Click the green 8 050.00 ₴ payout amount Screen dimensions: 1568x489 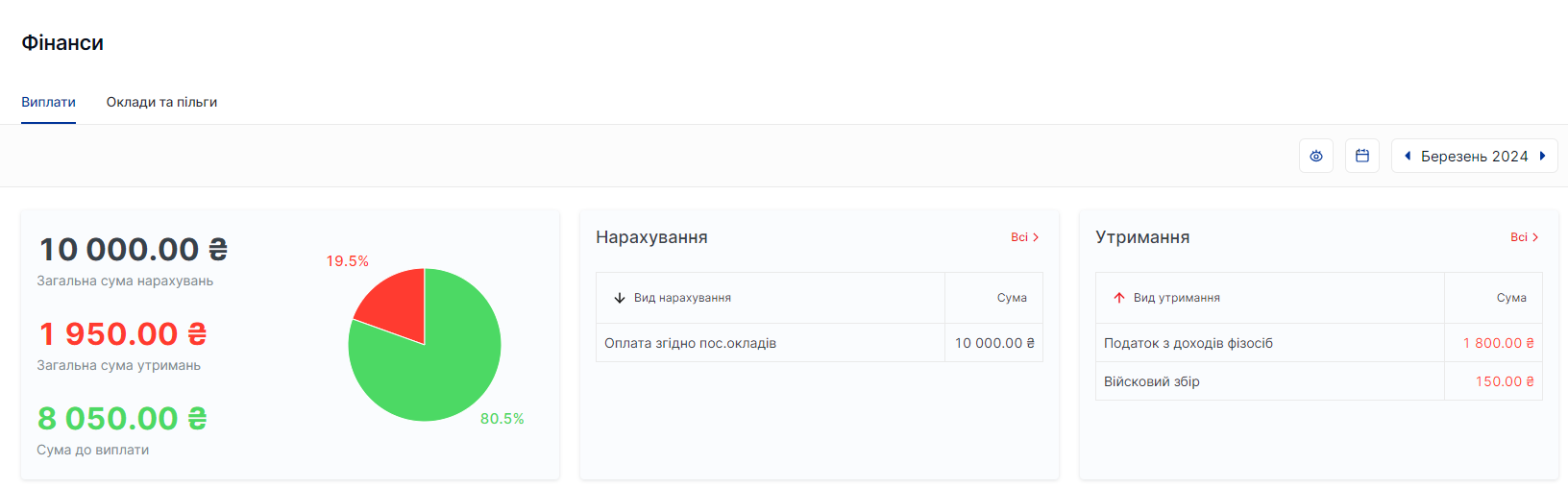tap(122, 419)
